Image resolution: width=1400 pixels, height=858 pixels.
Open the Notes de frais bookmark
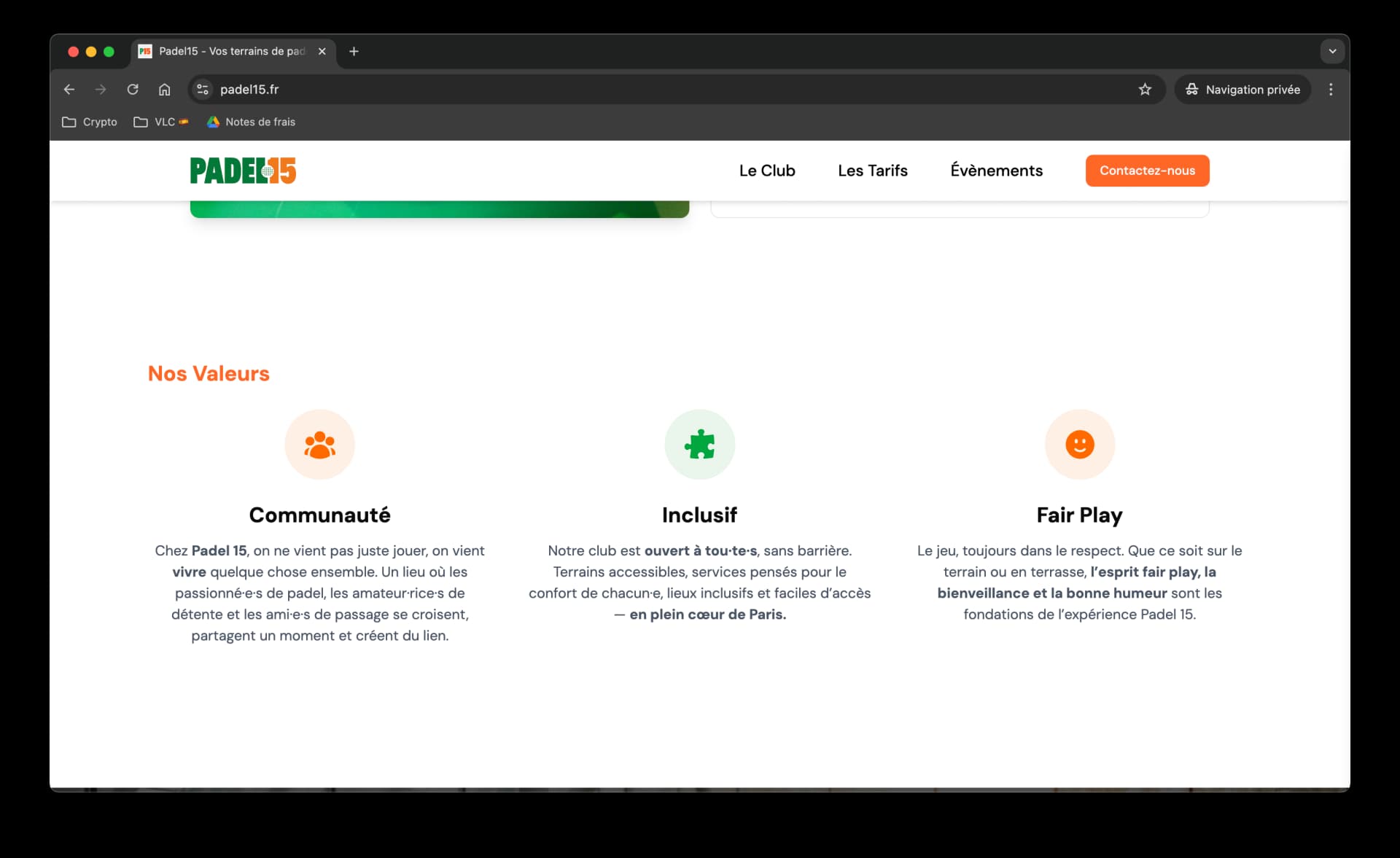251,122
